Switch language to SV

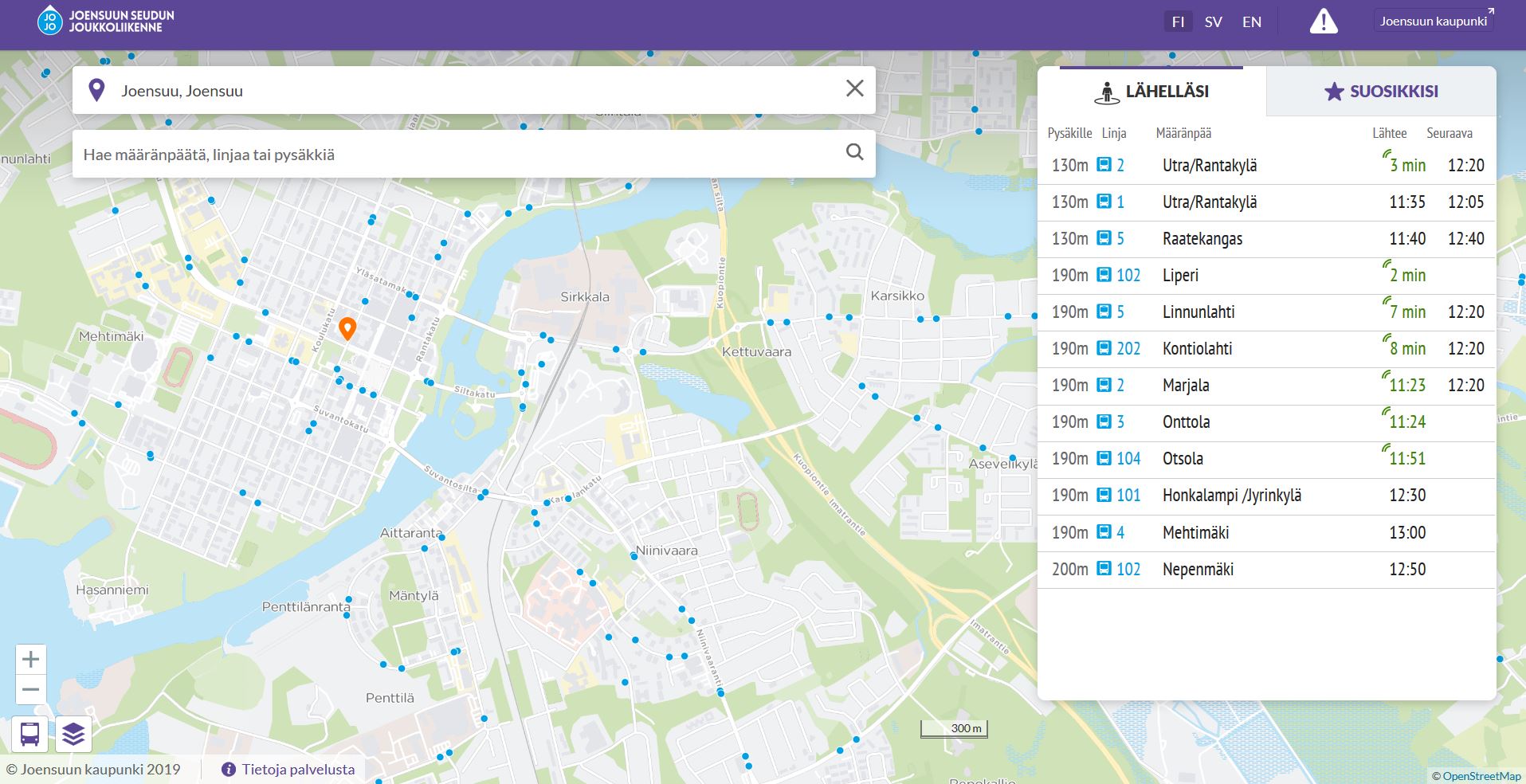pos(1213,22)
